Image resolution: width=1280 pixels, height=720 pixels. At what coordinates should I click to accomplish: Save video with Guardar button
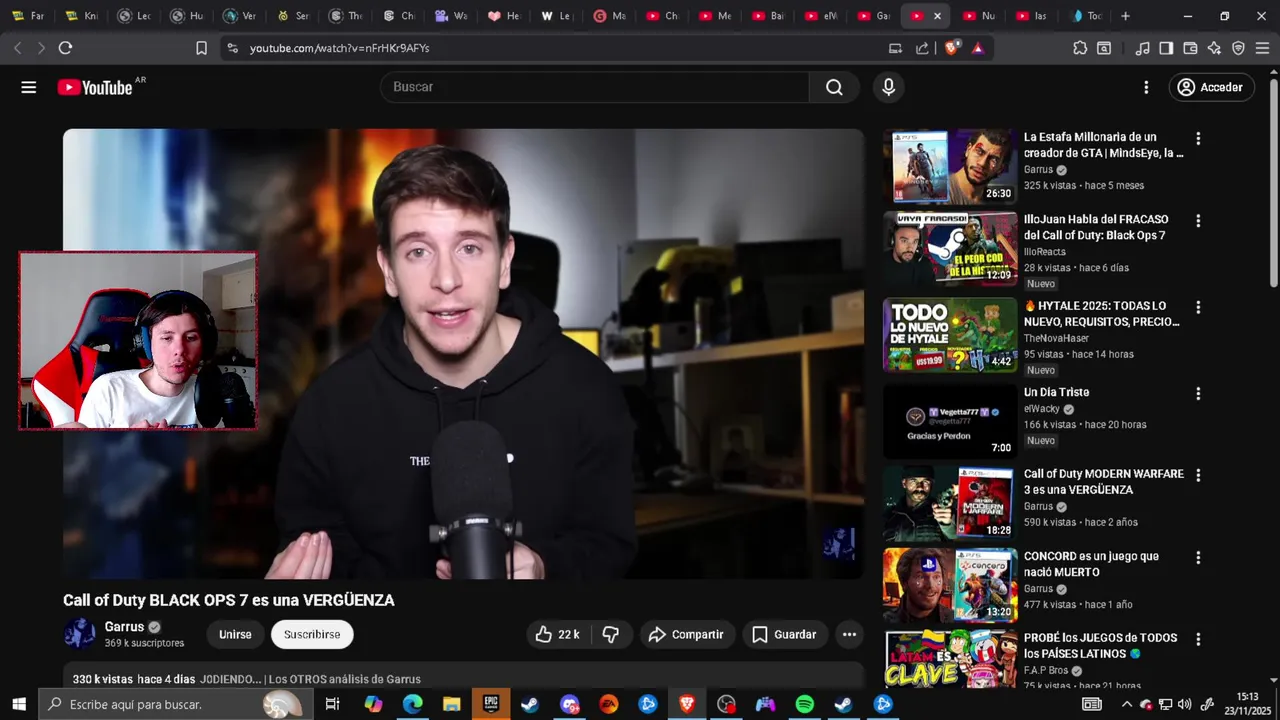point(785,634)
